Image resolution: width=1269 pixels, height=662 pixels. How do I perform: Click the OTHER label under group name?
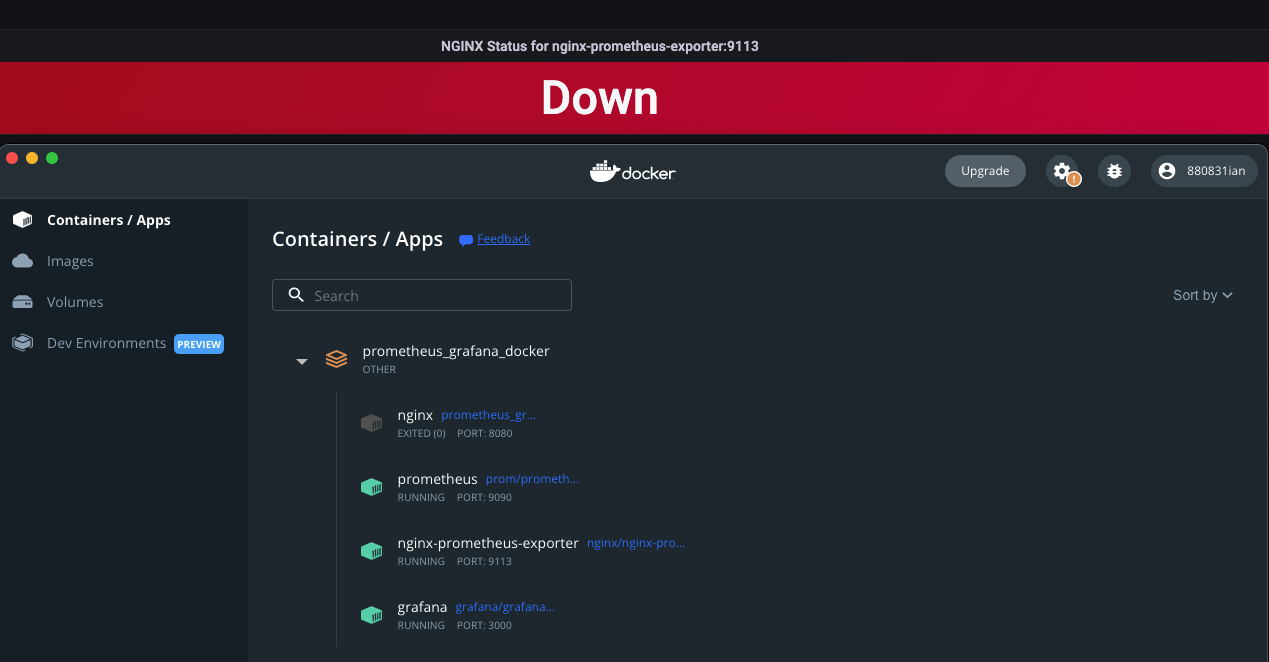(379, 369)
